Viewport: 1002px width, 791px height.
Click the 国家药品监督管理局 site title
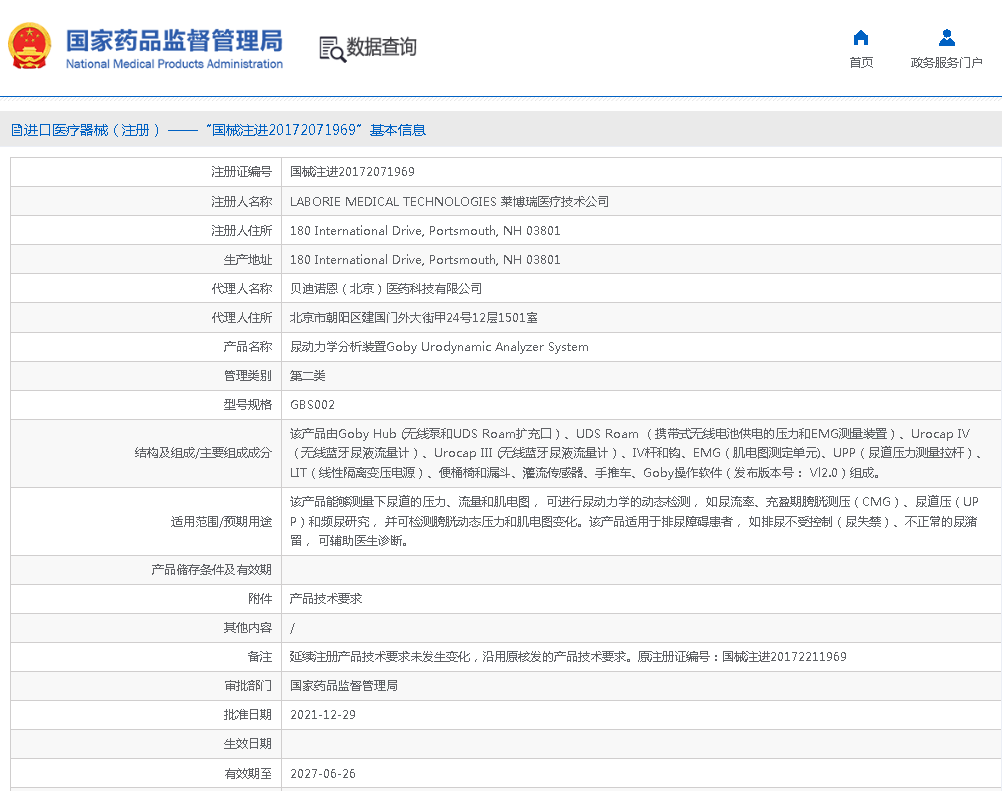174,40
